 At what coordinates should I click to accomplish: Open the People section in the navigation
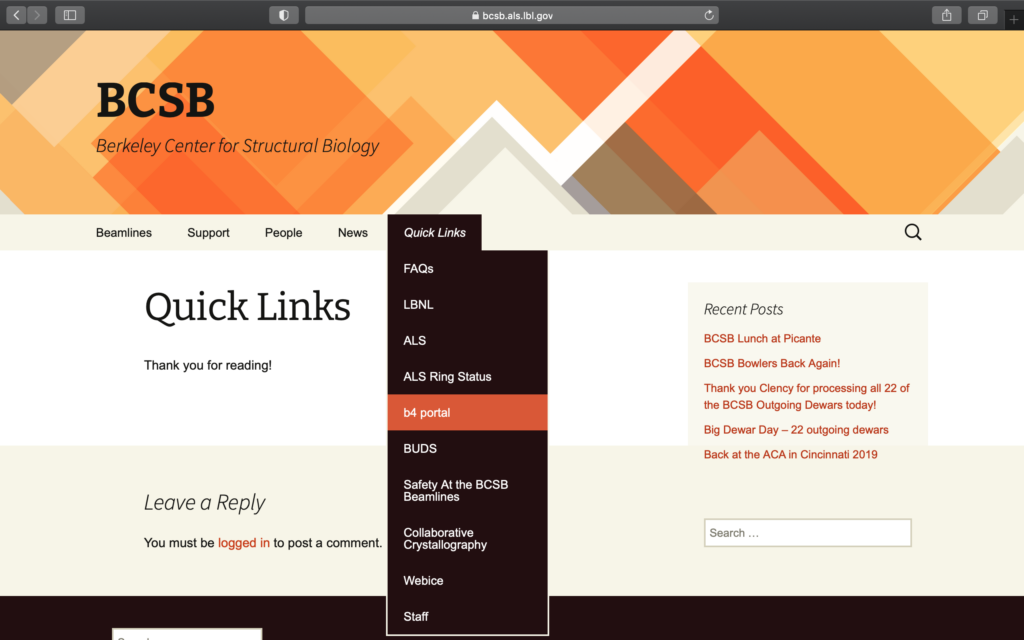click(283, 232)
